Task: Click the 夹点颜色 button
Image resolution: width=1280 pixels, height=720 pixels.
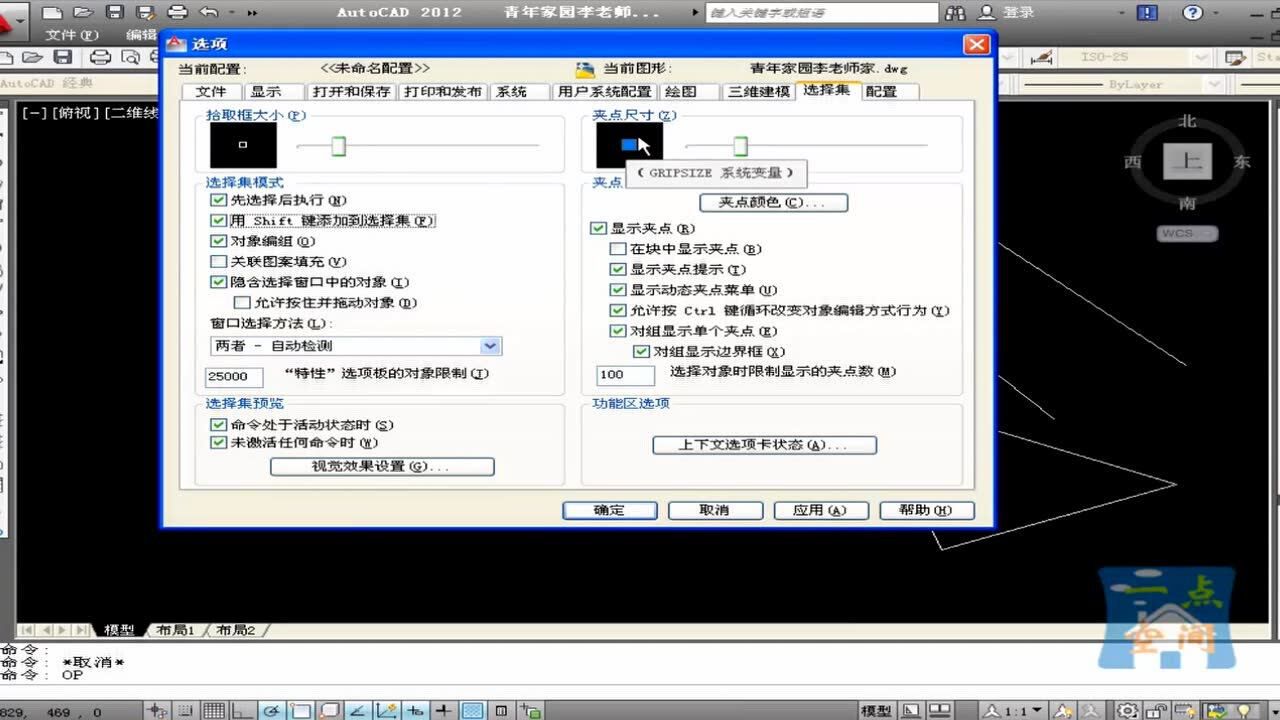Action: coord(774,202)
